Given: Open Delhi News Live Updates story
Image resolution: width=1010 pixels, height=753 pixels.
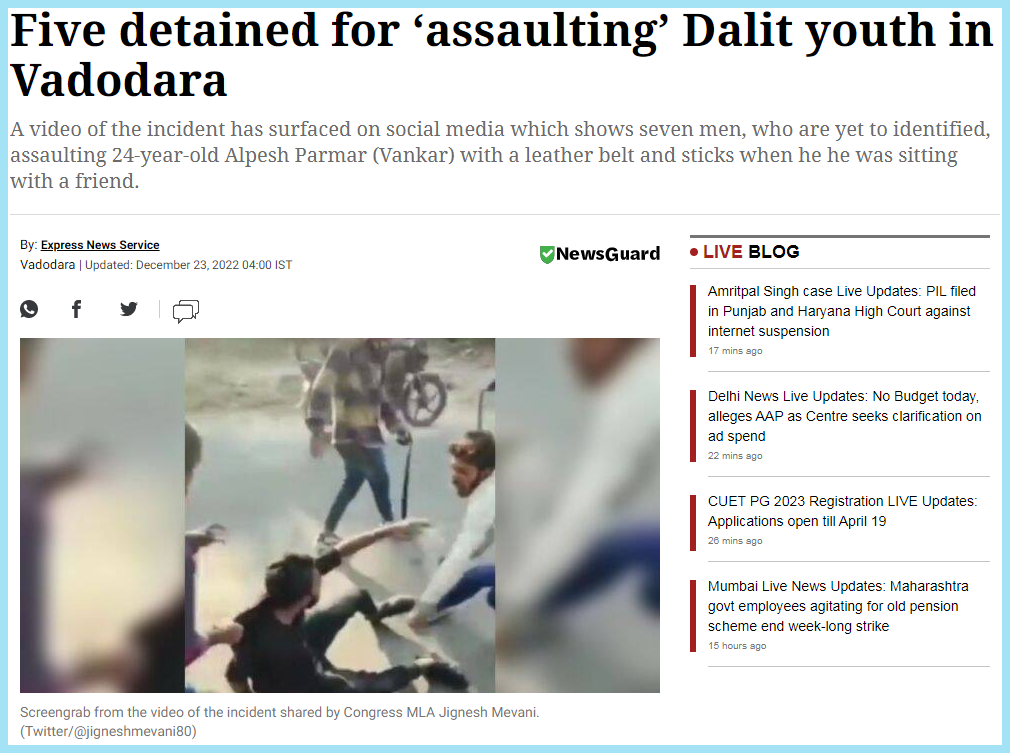Looking at the screenshot, I should (x=844, y=416).
